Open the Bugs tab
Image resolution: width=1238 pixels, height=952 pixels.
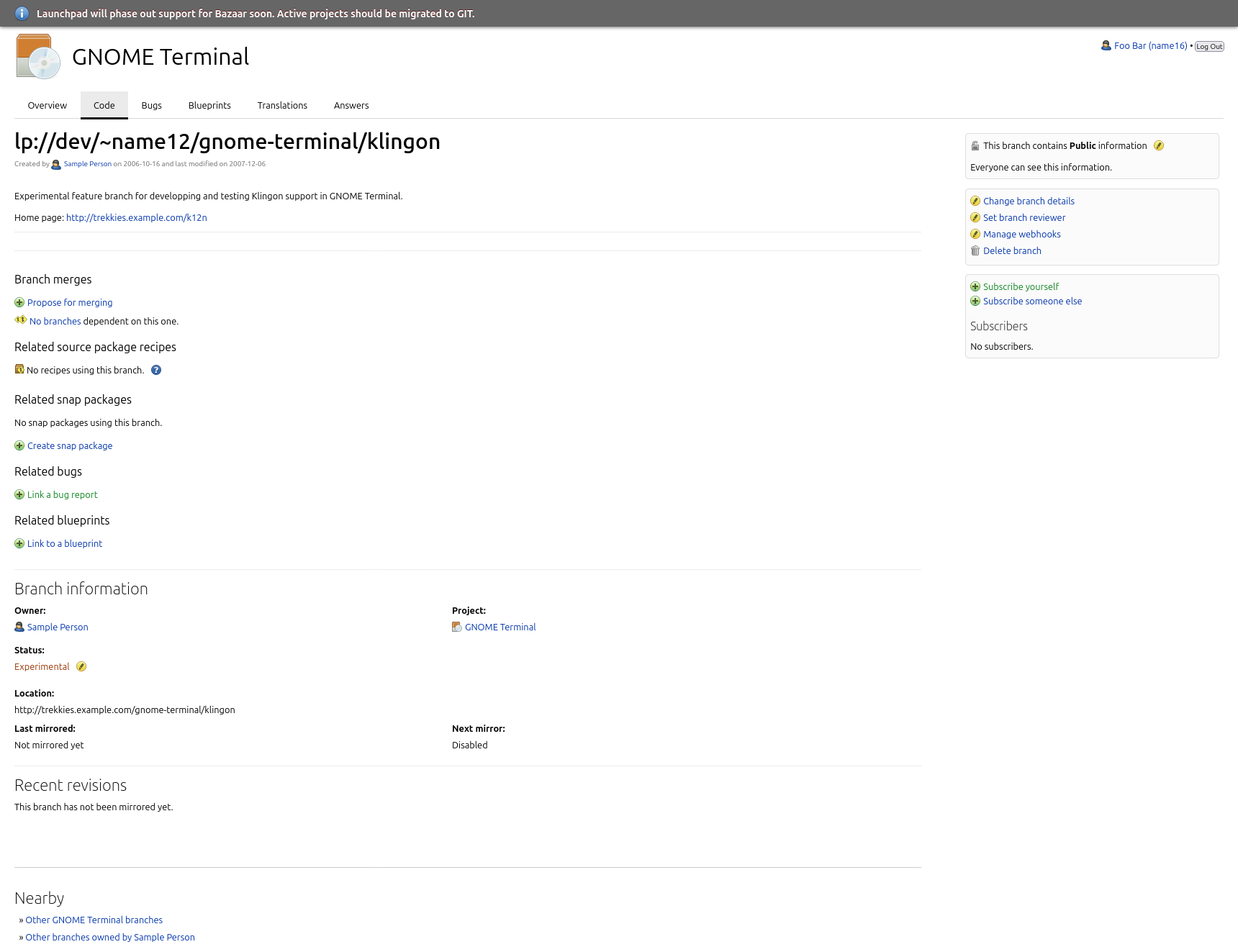click(x=151, y=106)
